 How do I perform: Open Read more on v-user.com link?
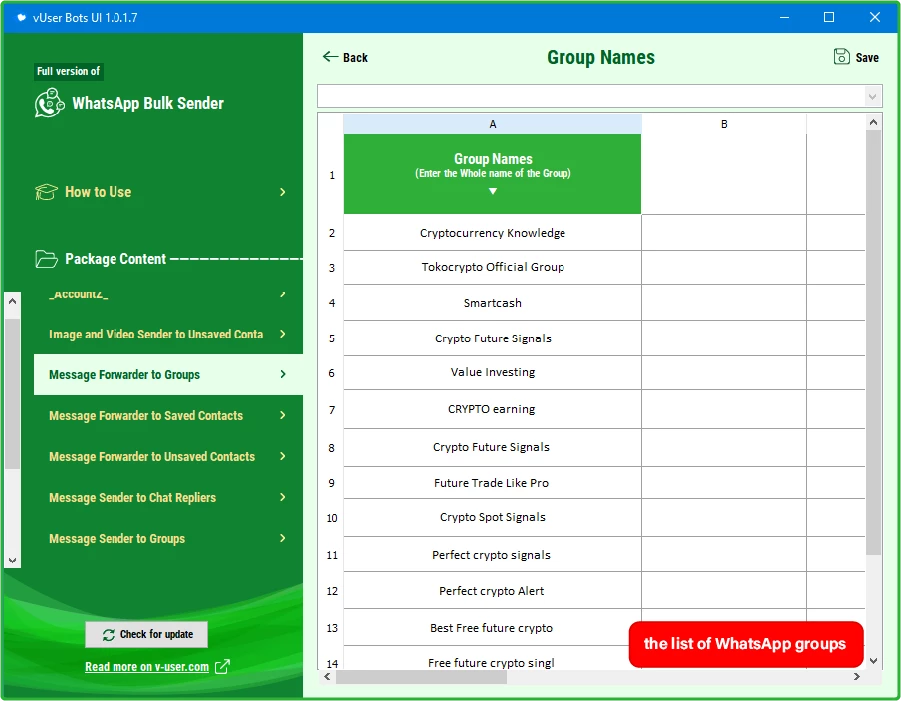(x=147, y=667)
